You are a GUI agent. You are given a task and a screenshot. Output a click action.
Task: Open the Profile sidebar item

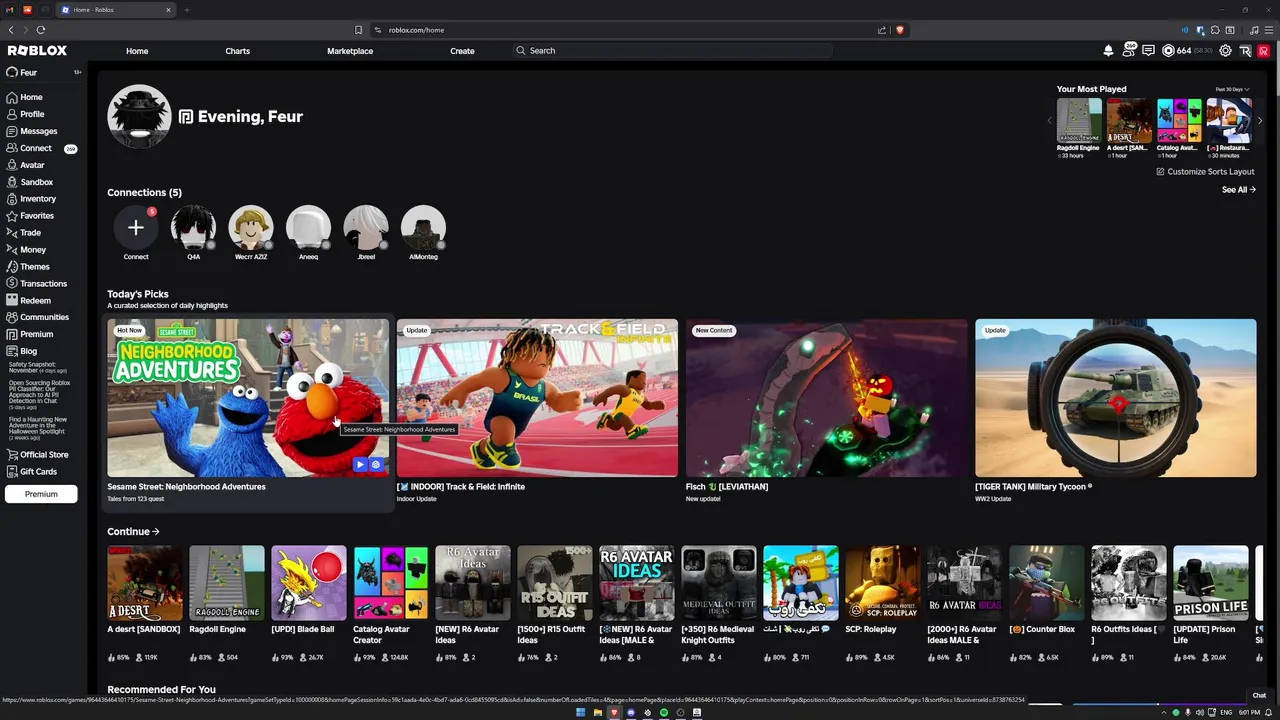[25, 114]
